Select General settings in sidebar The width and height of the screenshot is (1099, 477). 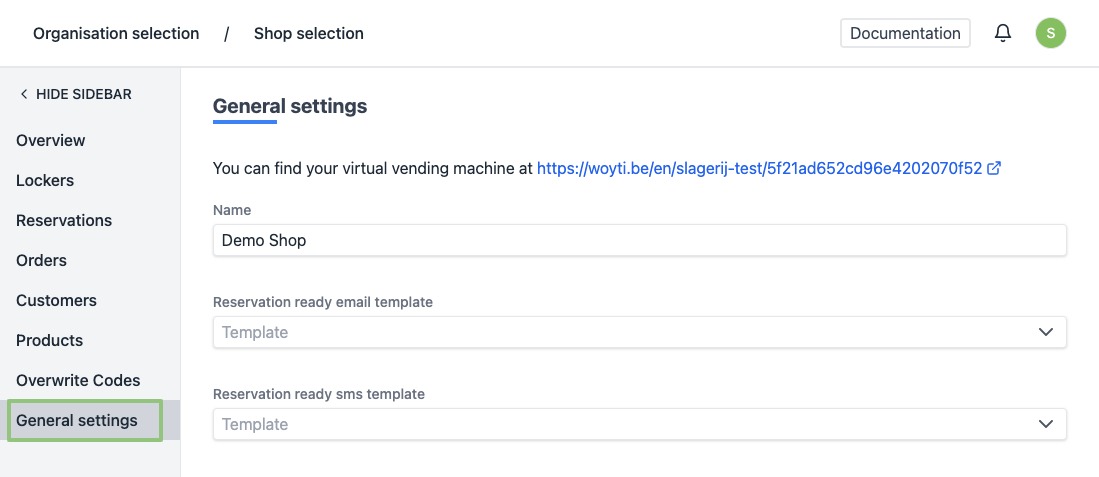click(77, 420)
